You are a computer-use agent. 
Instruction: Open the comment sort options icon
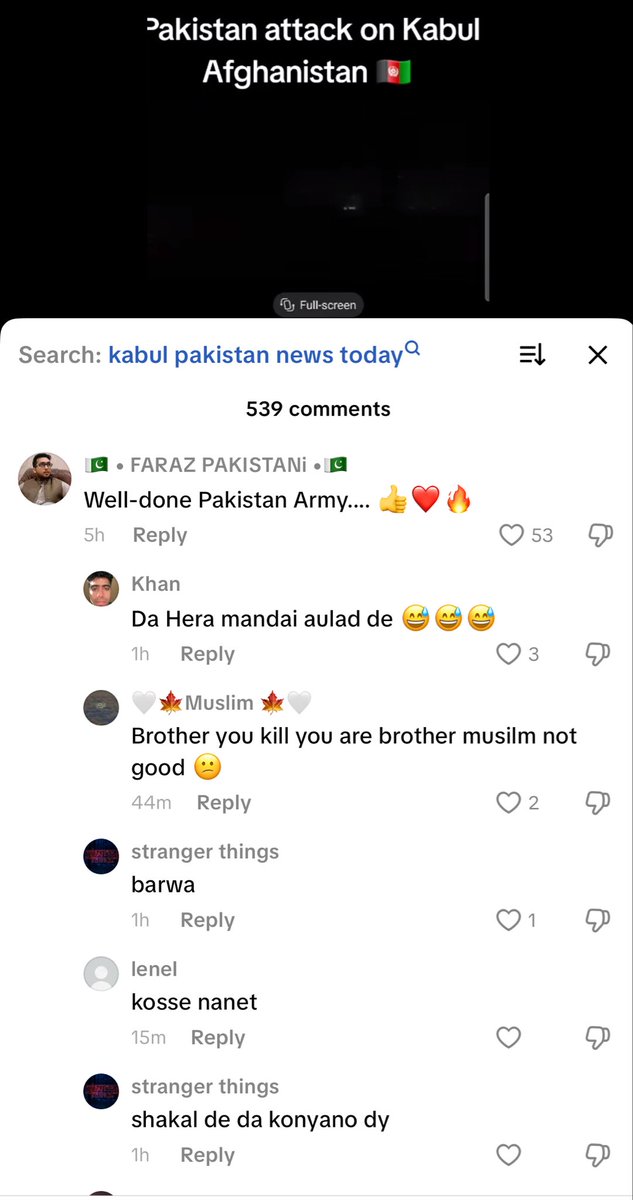(532, 354)
